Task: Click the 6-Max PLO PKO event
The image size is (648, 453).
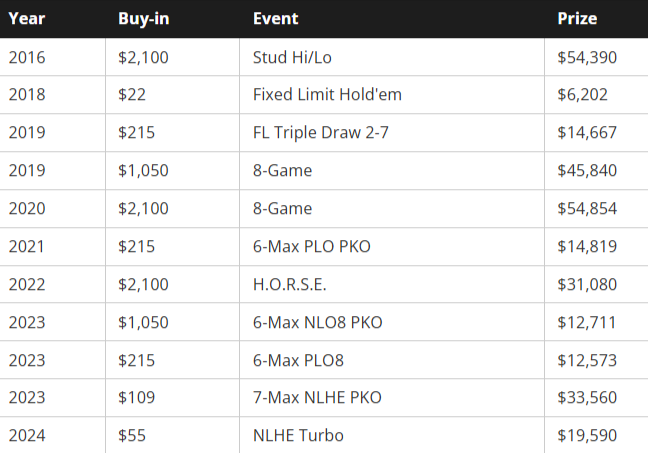Action: point(311,246)
